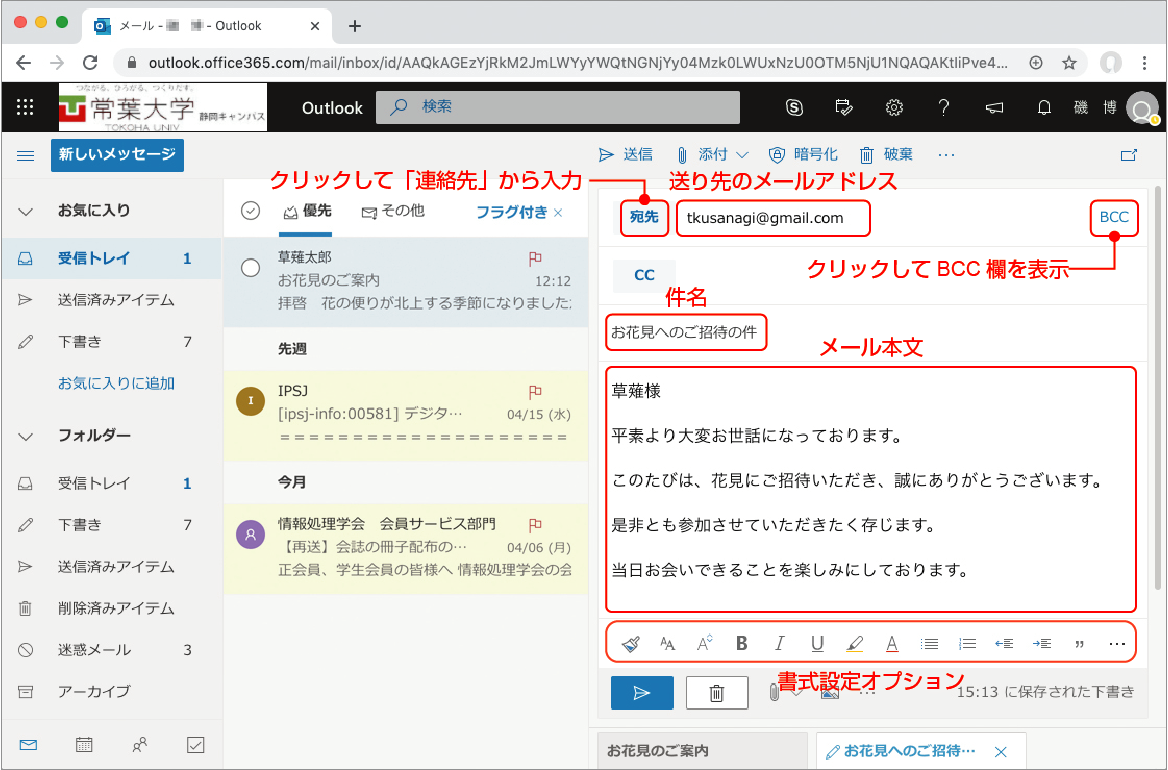Switch to the その他 inbox tab
Image resolution: width=1168 pixels, height=770 pixels.
tap(393, 211)
